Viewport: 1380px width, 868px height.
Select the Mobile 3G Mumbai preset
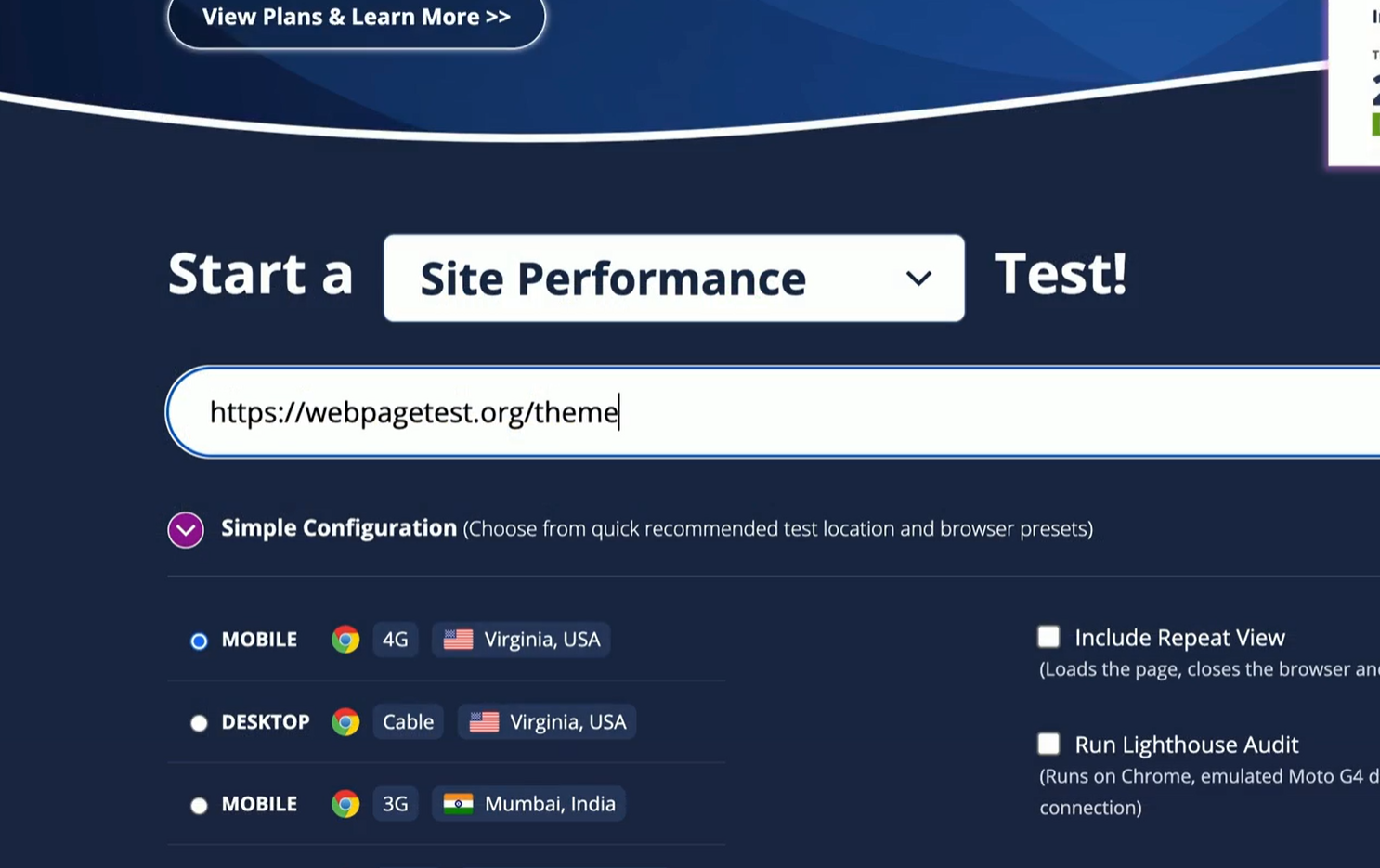point(199,805)
